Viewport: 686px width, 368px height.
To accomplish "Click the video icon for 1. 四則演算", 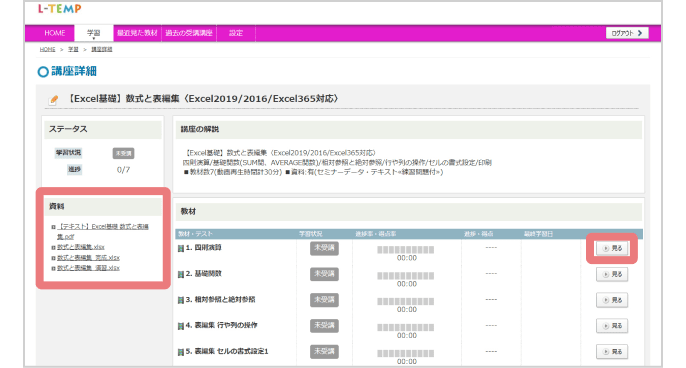I will coord(180,249).
